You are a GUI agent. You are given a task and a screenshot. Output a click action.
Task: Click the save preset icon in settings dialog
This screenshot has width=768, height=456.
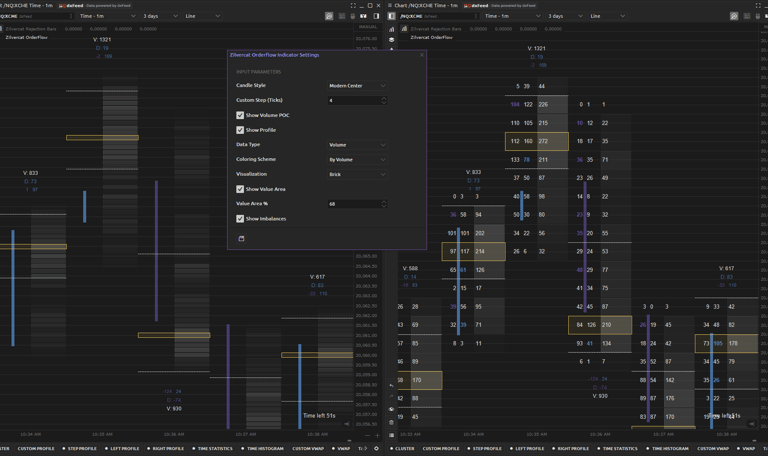[x=241, y=239]
